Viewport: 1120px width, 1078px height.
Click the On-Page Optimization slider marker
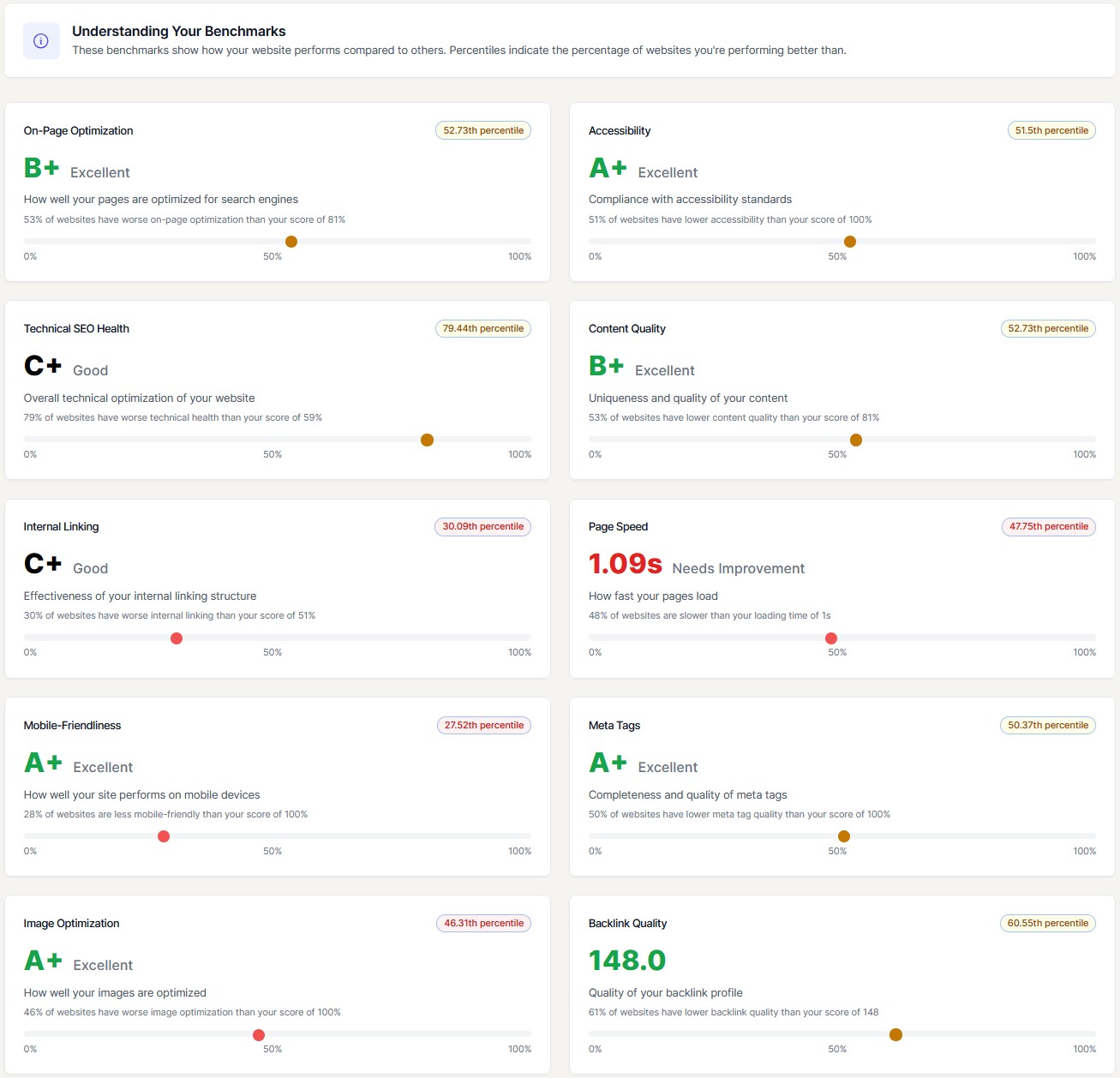coord(291,242)
